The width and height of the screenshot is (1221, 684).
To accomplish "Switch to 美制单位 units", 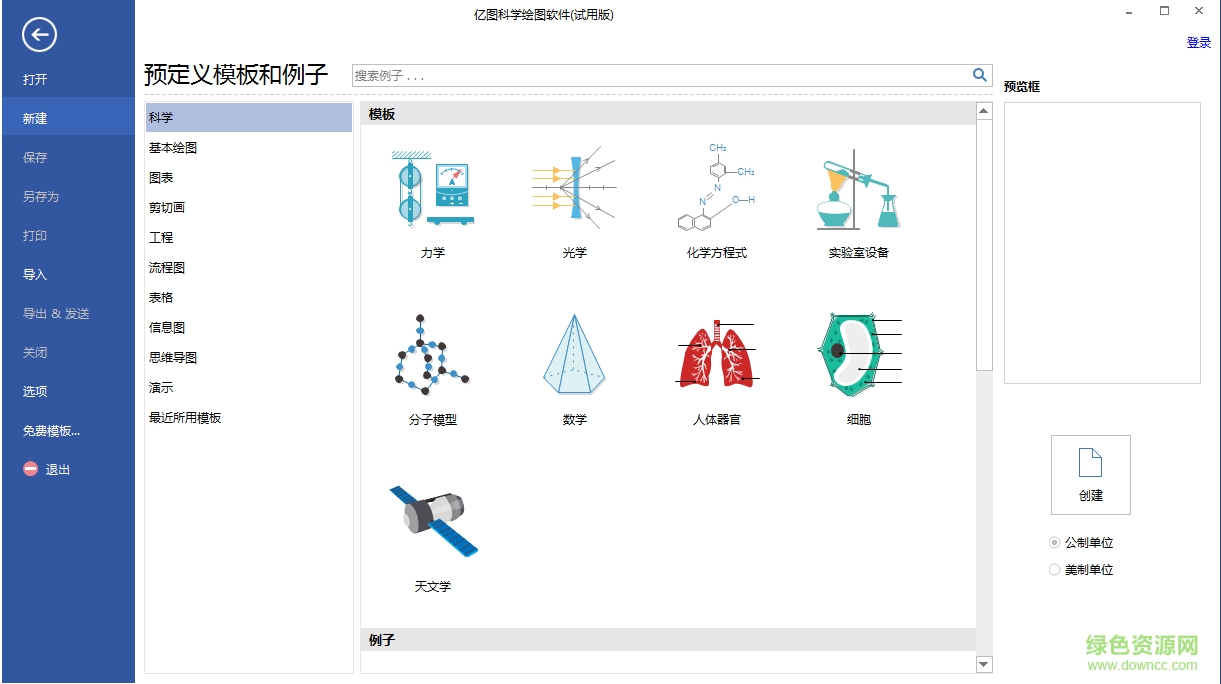I will point(1054,569).
